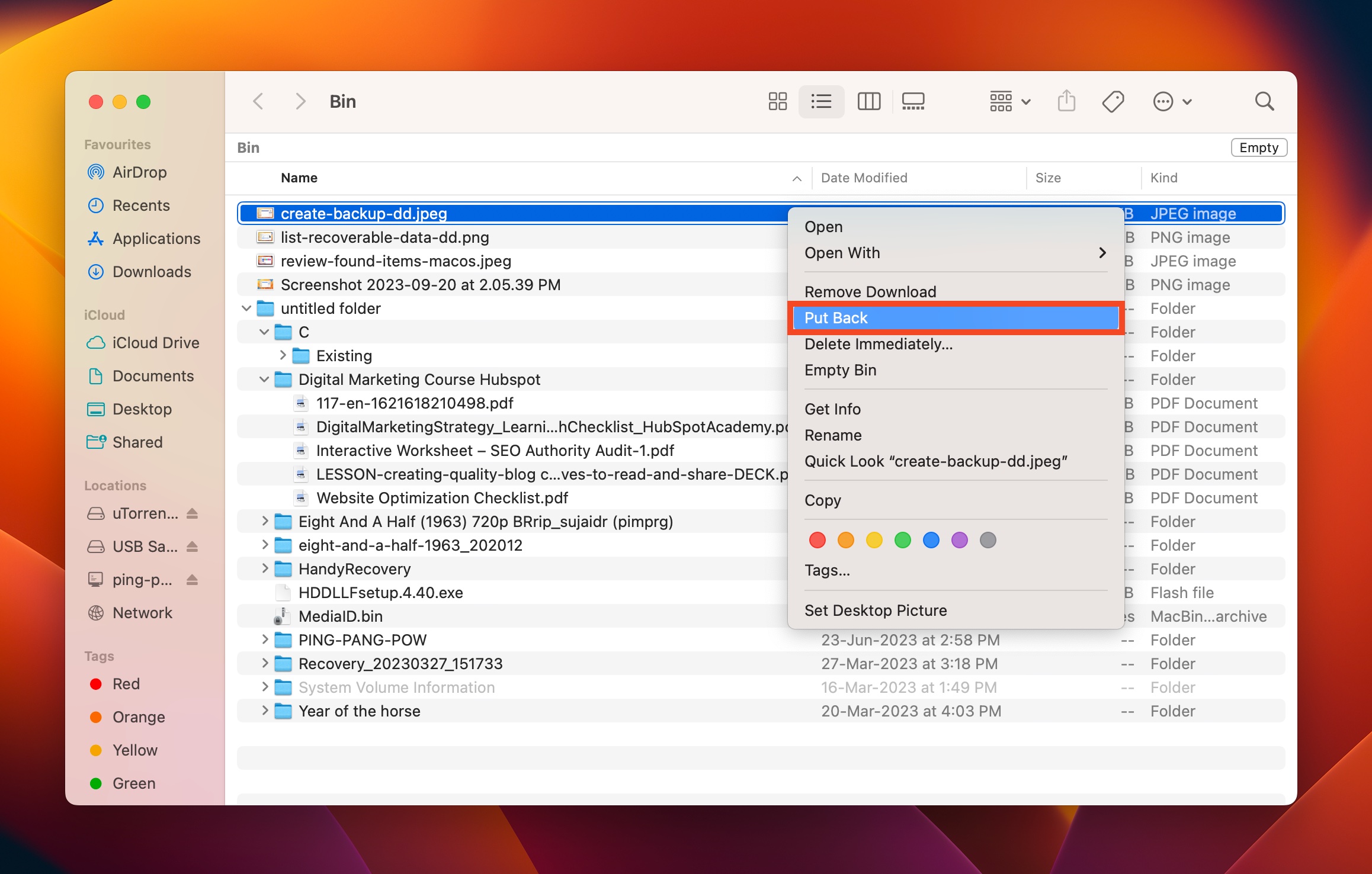Expand the untitled folder tree item
Image resolution: width=1372 pixels, height=874 pixels.
tap(248, 307)
